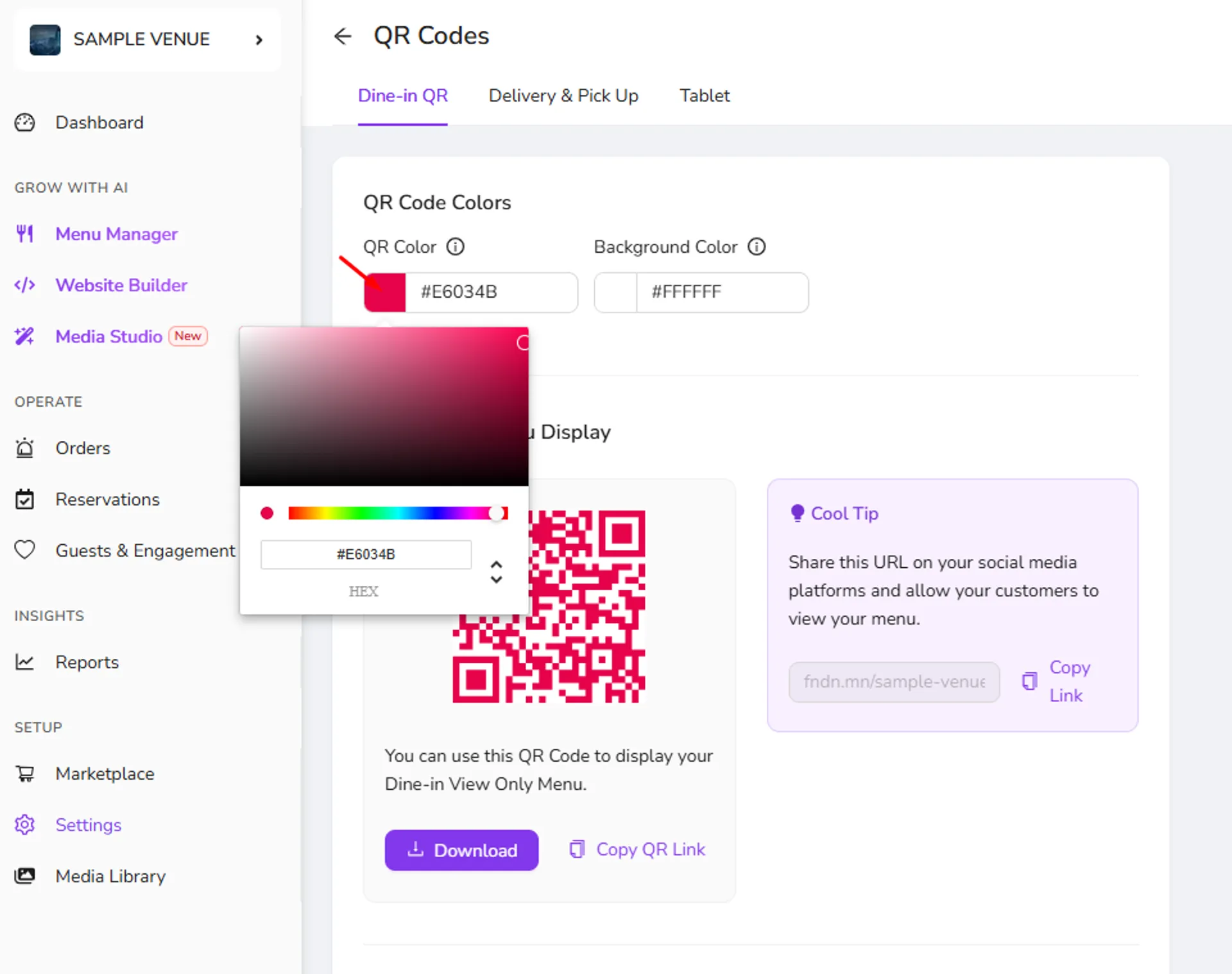This screenshot has height=974, width=1232.
Task: View Reports in the sidebar
Action: tap(87, 662)
